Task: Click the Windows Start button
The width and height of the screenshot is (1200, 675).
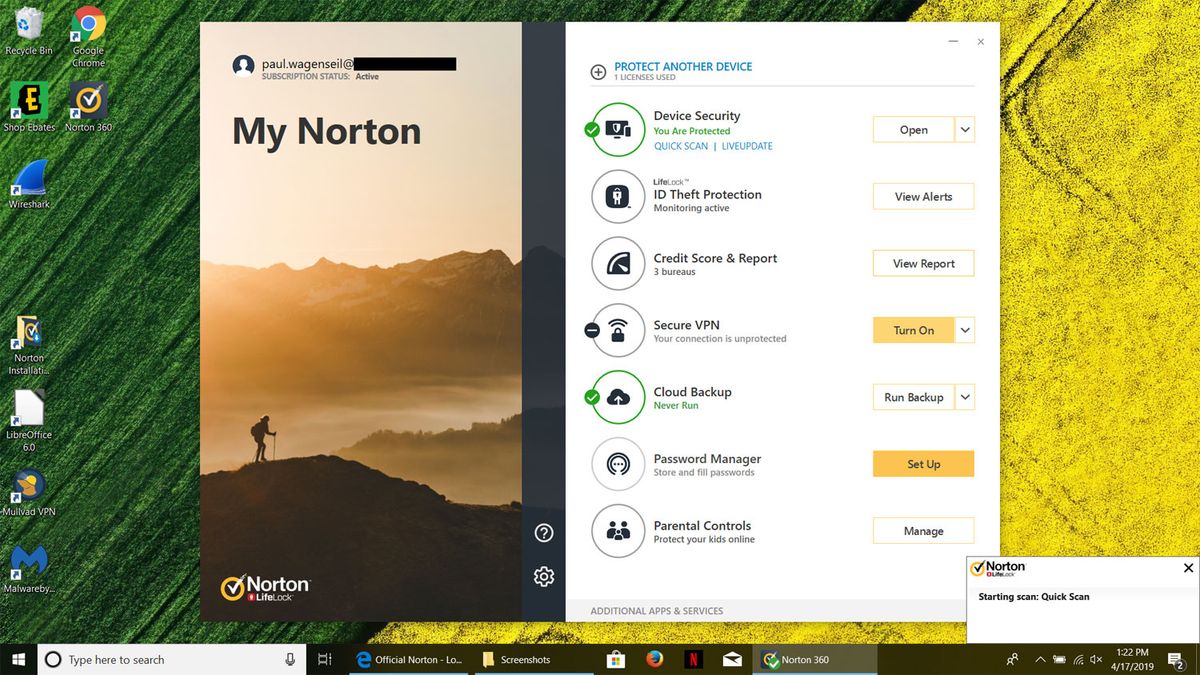Action: point(18,659)
